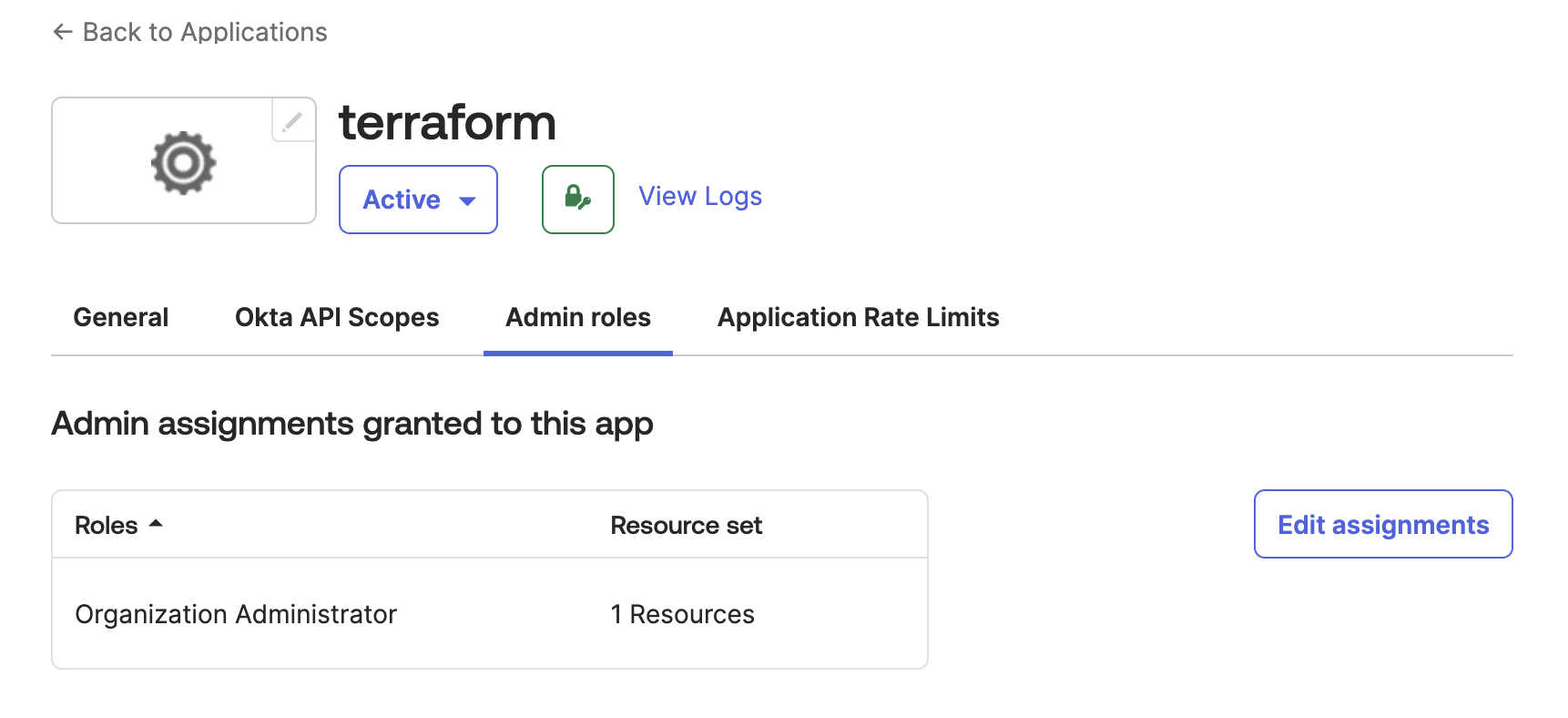The height and width of the screenshot is (718, 1568).
Task: Open the 1 Resources entry
Action: click(683, 614)
